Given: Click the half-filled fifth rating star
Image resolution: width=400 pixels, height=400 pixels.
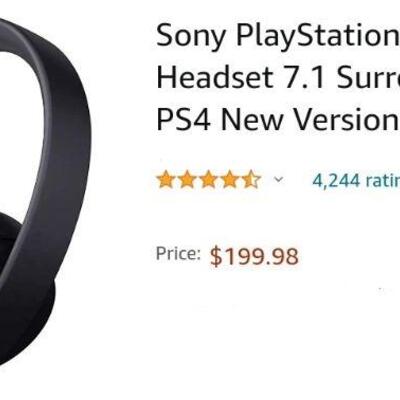Looking at the screenshot, I should pos(251,180).
